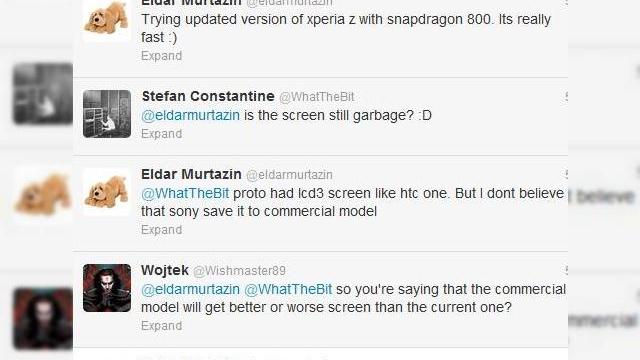Open Wojtek's avatar image

tap(107, 288)
